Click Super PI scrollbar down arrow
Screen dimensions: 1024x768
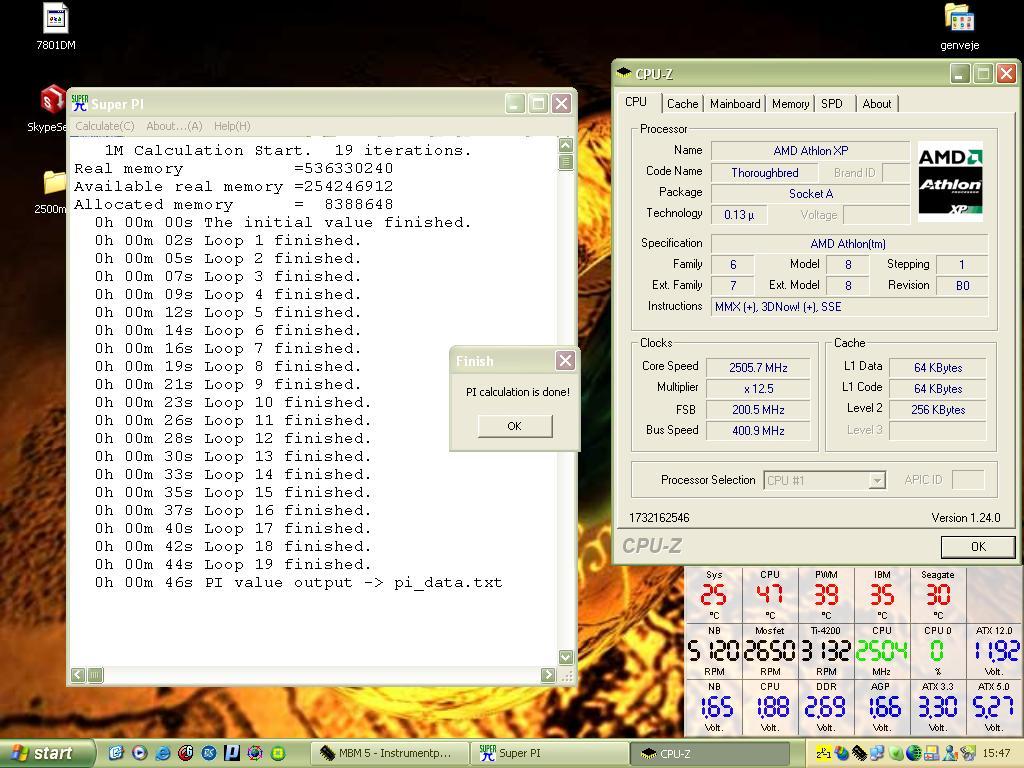[566, 656]
